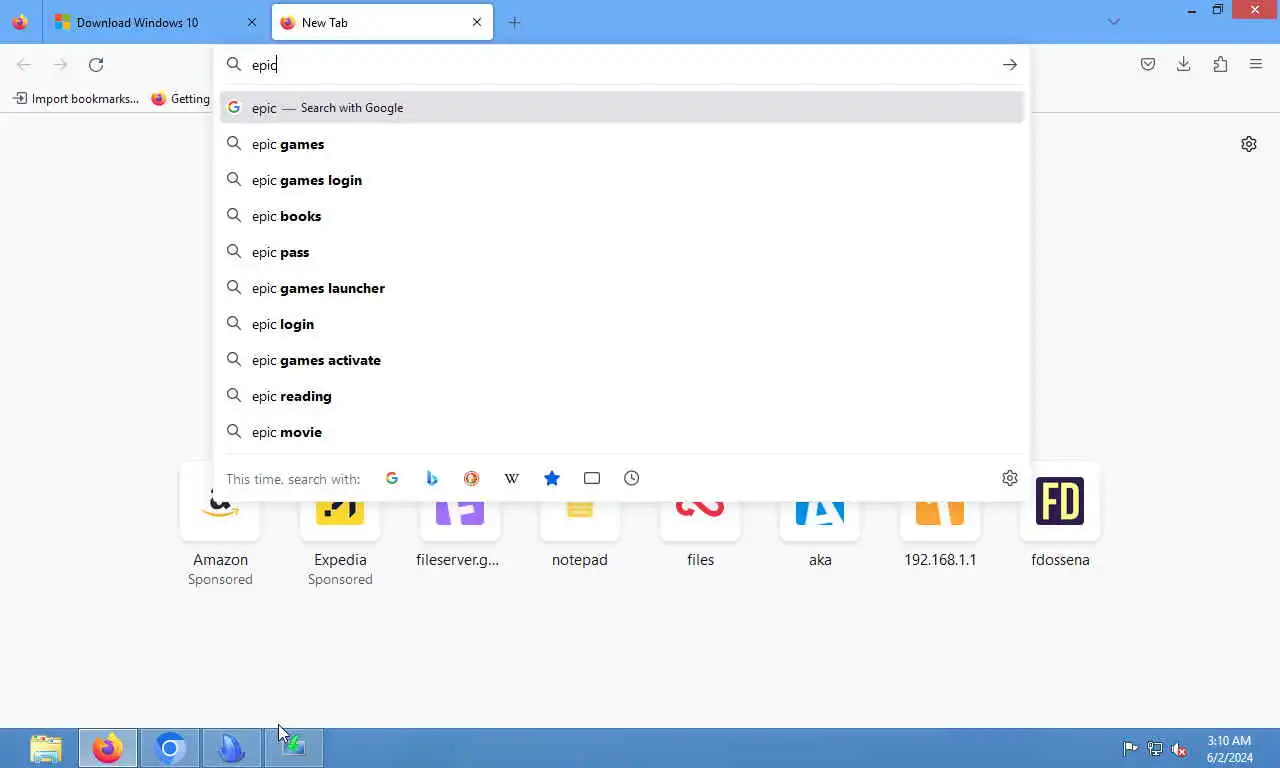
Task: Choose the epic games login suggestion
Action: click(622, 180)
